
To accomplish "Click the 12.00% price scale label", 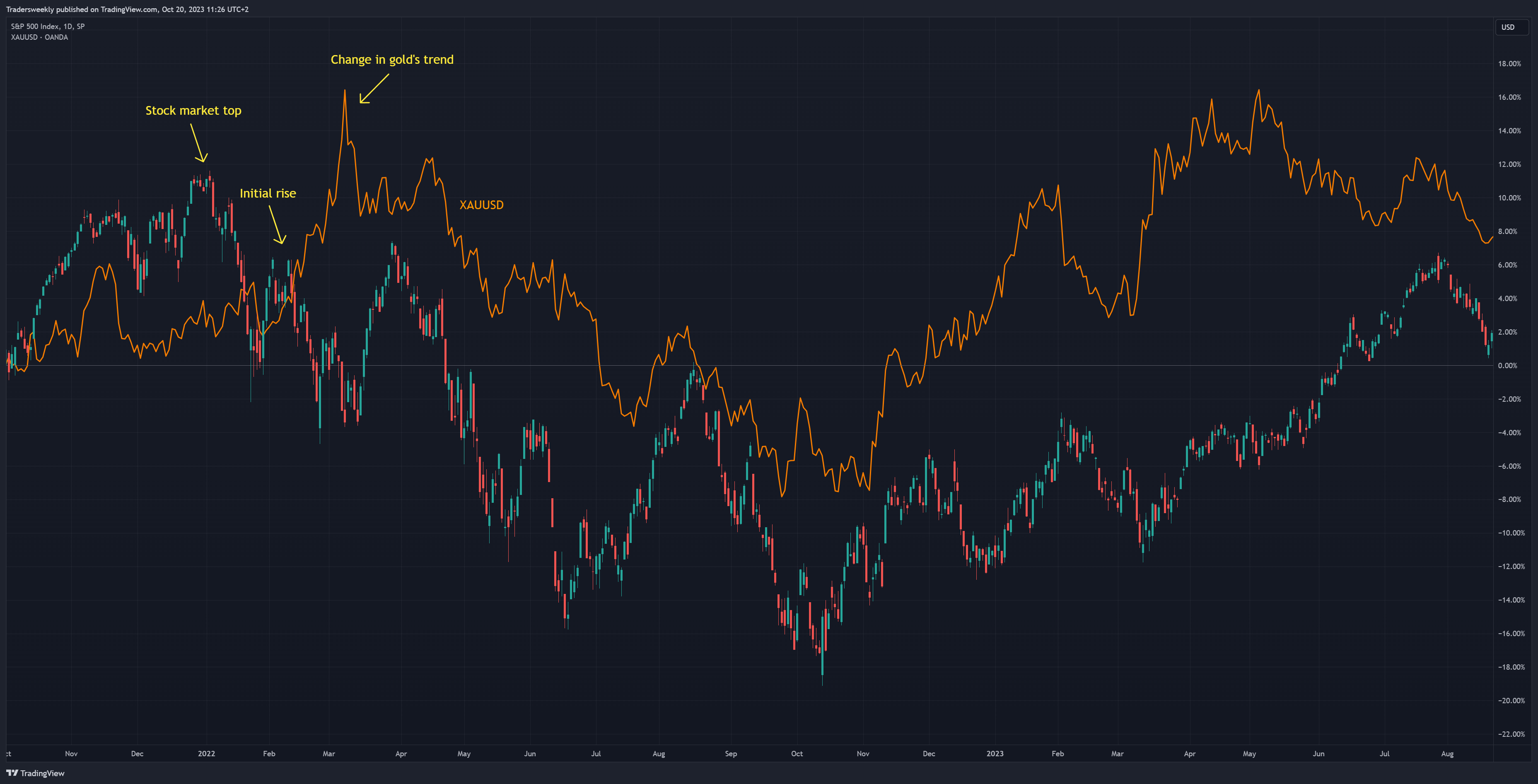I will pos(1509,164).
